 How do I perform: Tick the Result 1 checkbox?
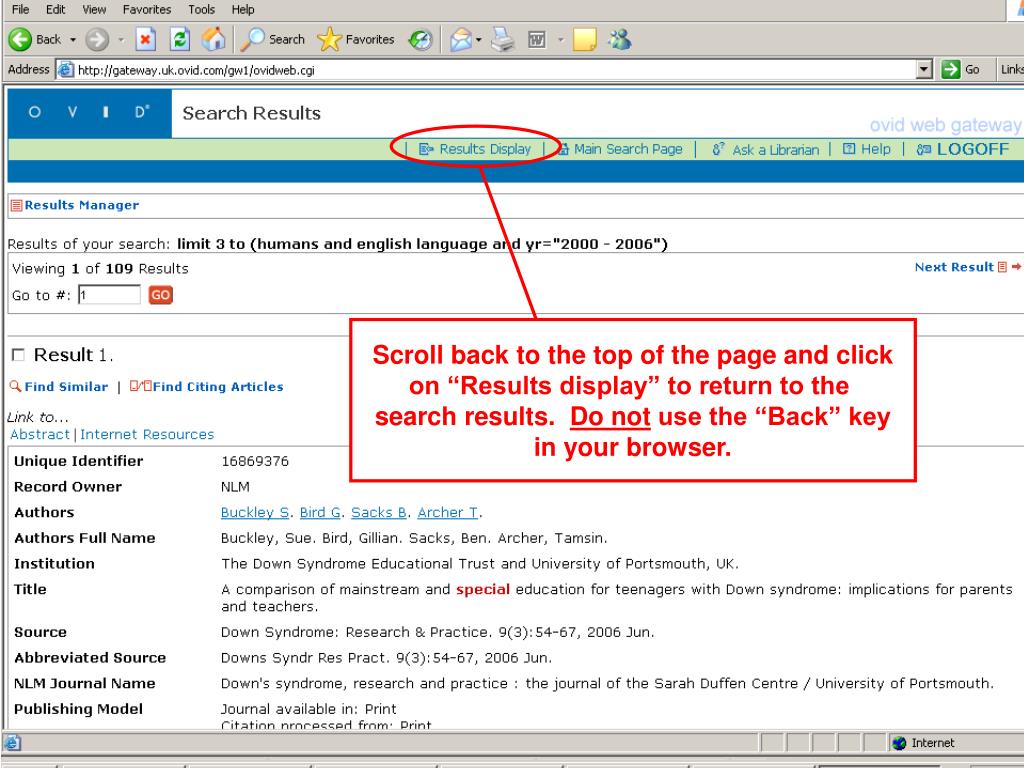click(x=18, y=356)
